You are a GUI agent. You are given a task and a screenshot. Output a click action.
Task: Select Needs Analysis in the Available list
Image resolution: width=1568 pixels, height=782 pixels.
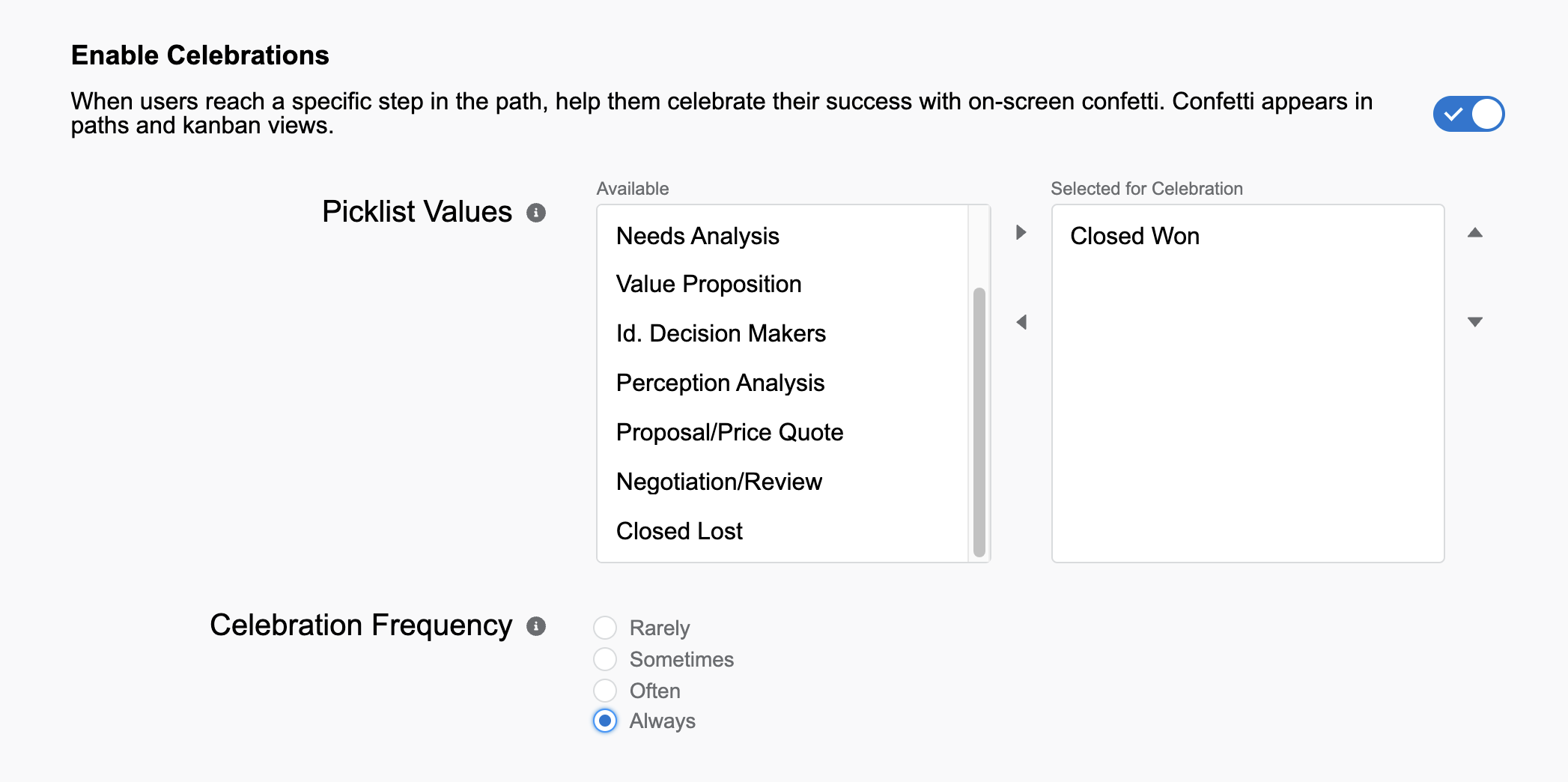697,236
